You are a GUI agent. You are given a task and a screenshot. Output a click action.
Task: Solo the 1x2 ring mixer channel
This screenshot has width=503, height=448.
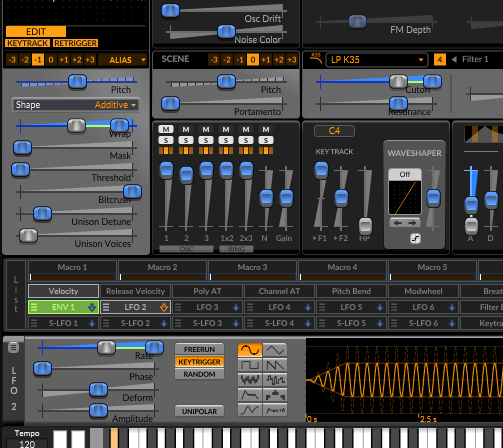(x=226, y=140)
